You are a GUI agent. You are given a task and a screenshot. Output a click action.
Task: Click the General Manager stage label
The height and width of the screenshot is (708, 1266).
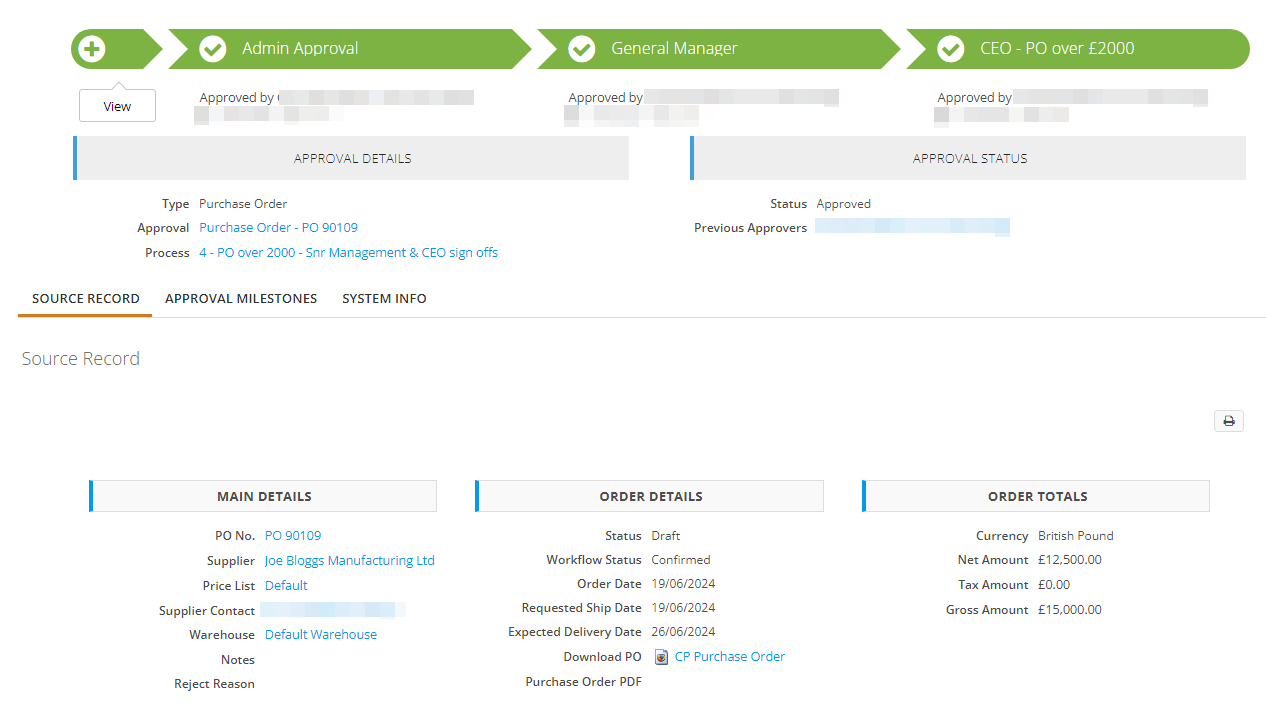pos(674,48)
